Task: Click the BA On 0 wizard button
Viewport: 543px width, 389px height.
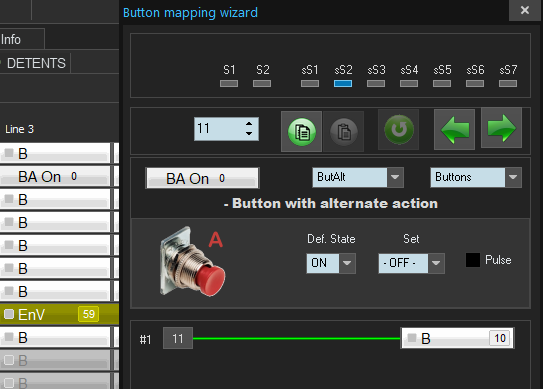Action: point(202,178)
